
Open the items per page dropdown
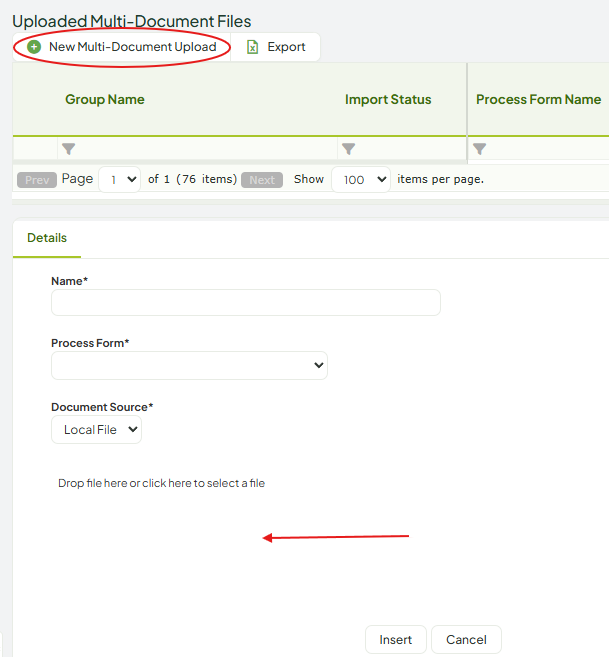(x=361, y=180)
